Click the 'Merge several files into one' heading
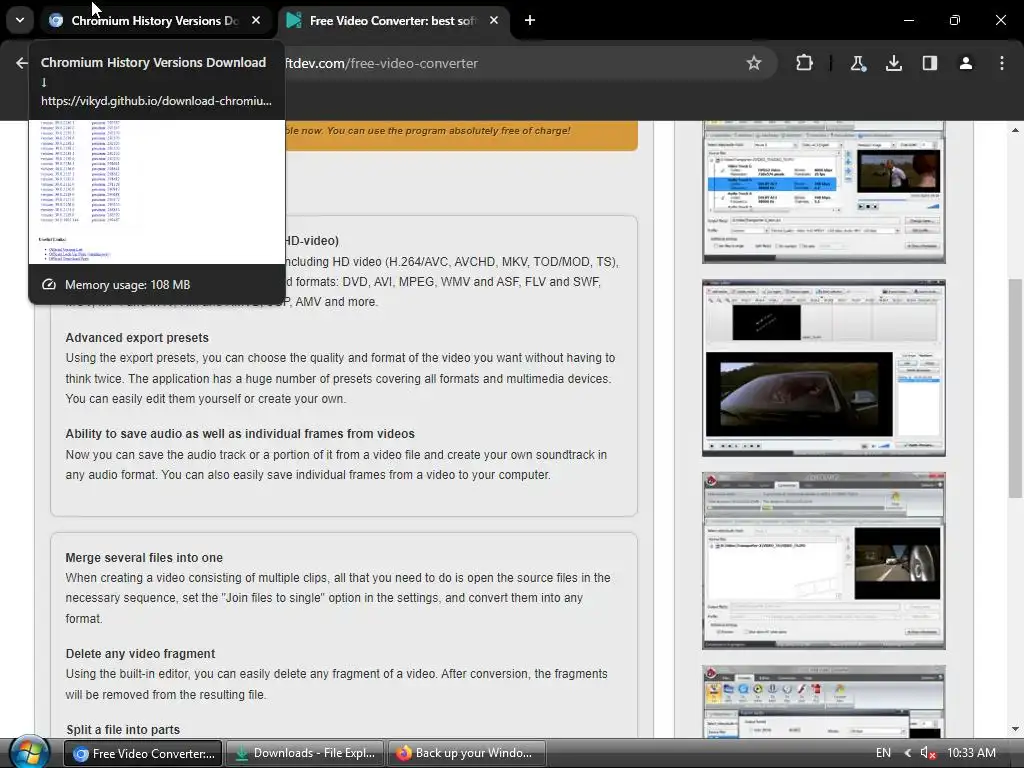 click(144, 558)
